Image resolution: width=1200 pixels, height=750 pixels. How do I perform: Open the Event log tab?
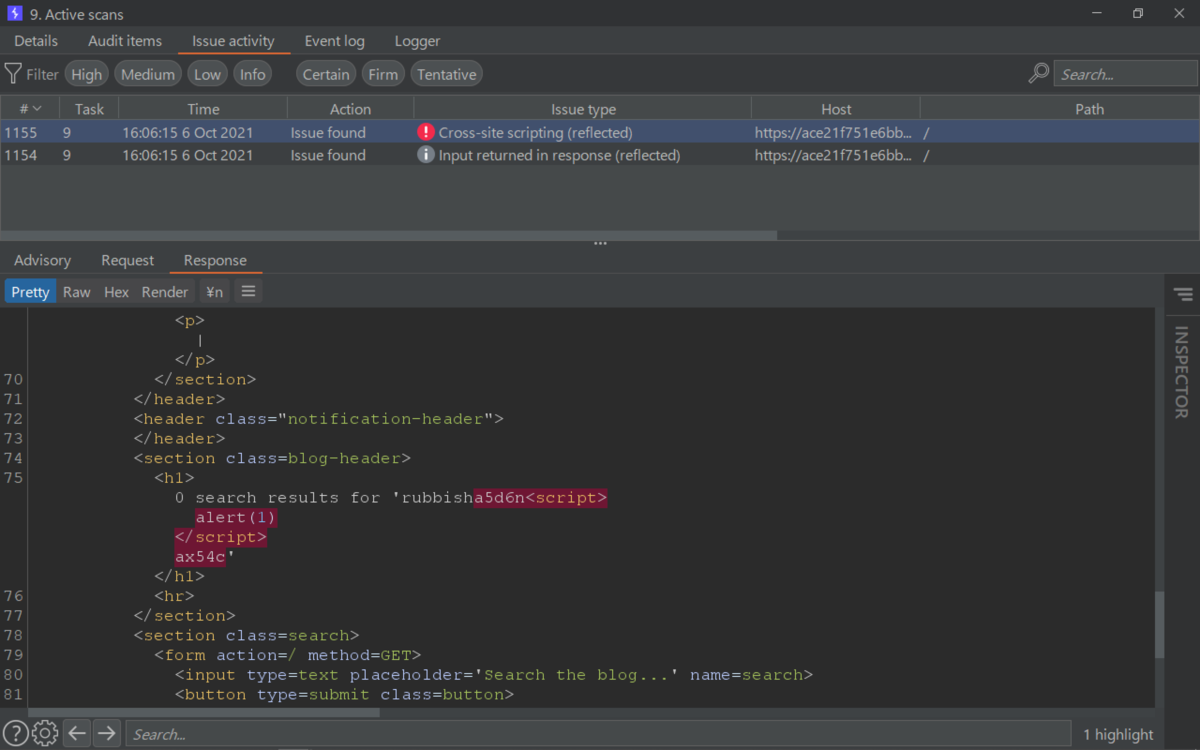pos(335,41)
